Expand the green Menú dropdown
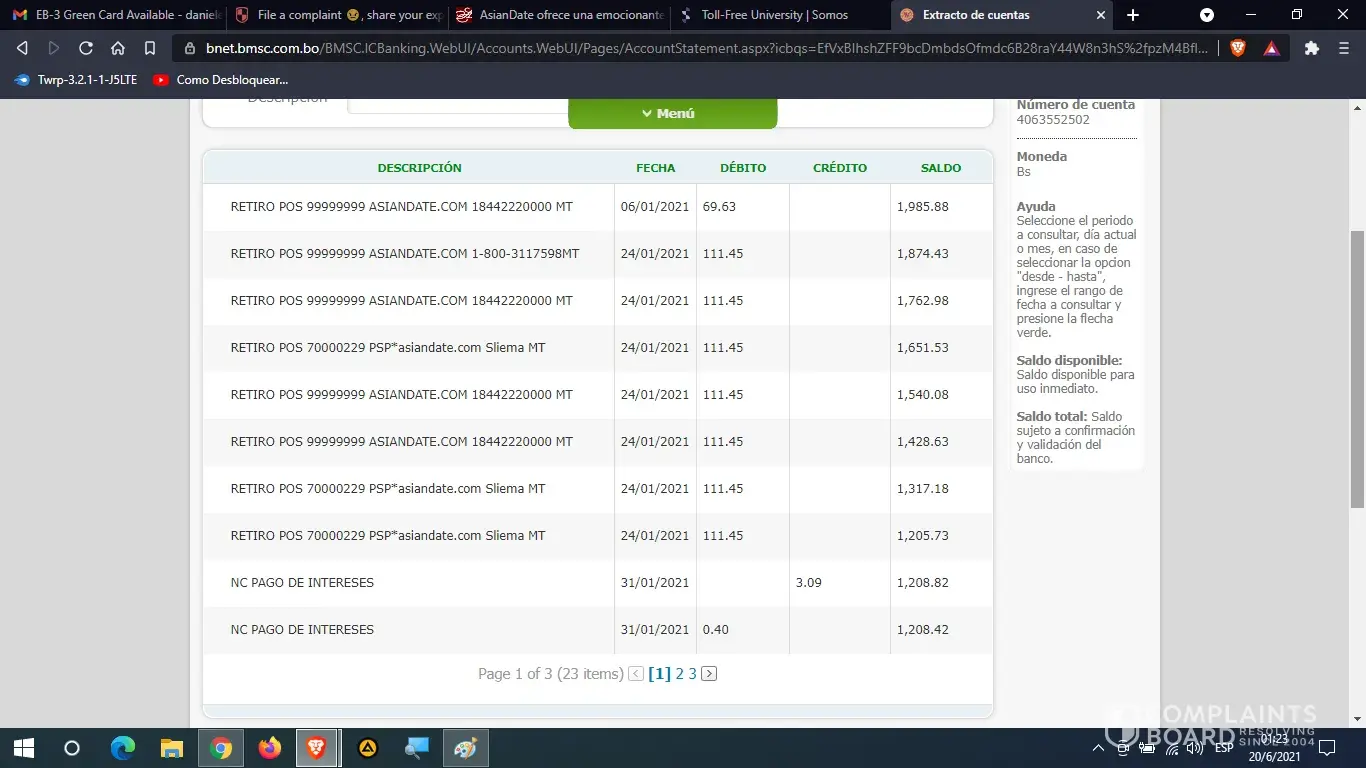The width and height of the screenshot is (1366, 768). pos(672,113)
